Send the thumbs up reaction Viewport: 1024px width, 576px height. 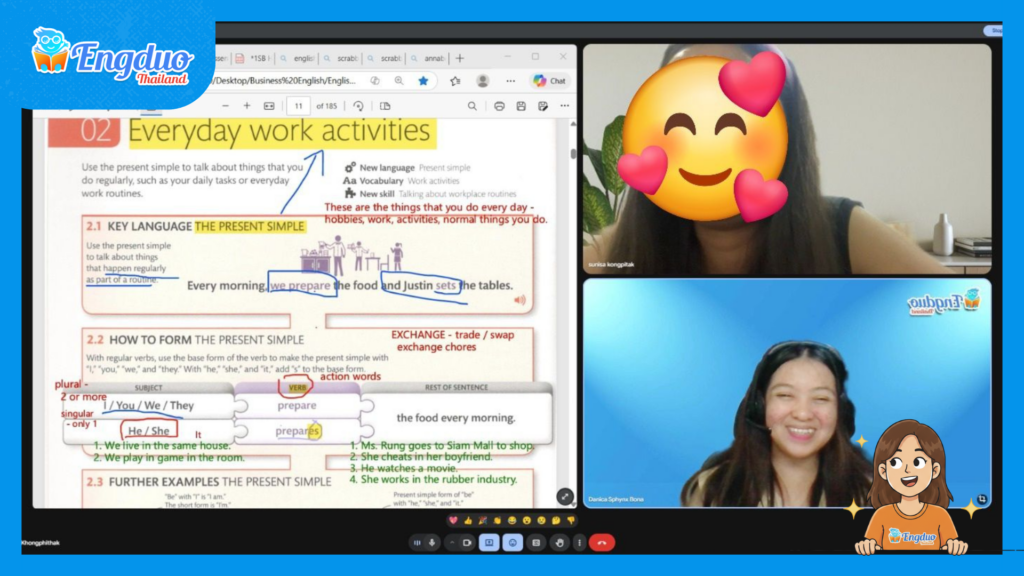[x=468, y=520]
